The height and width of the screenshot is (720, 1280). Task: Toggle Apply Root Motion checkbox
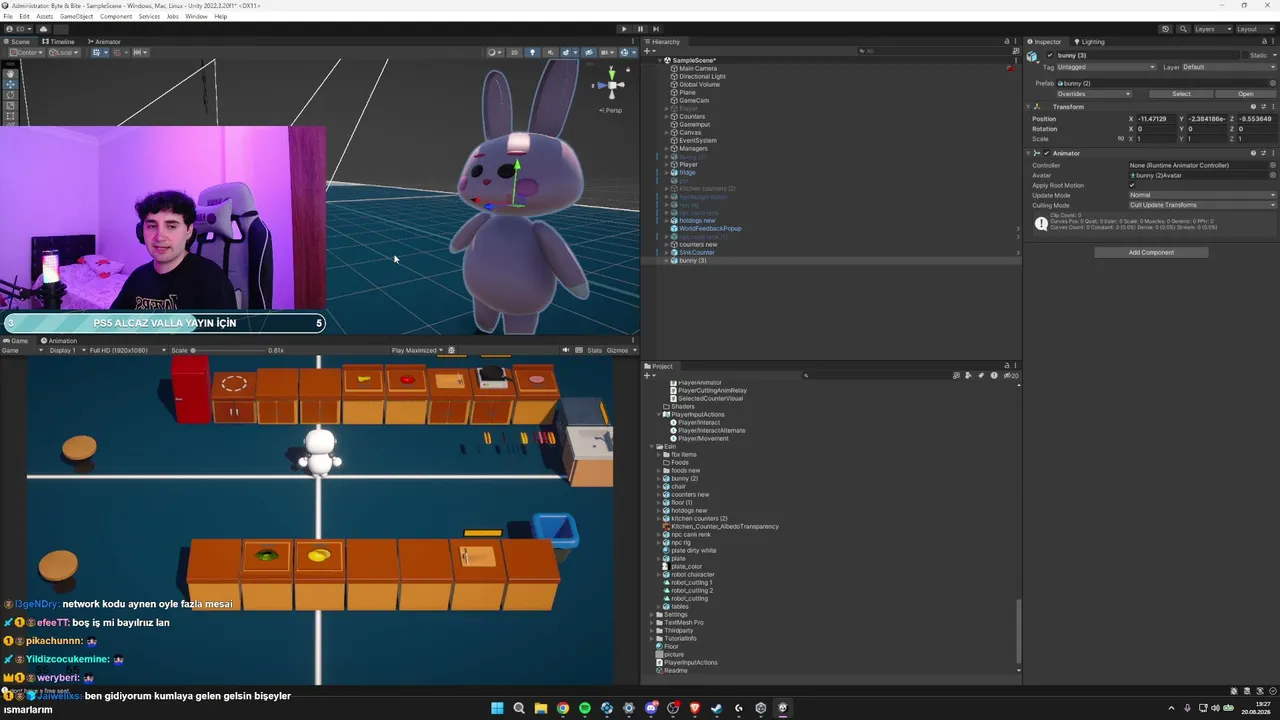[1132, 185]
